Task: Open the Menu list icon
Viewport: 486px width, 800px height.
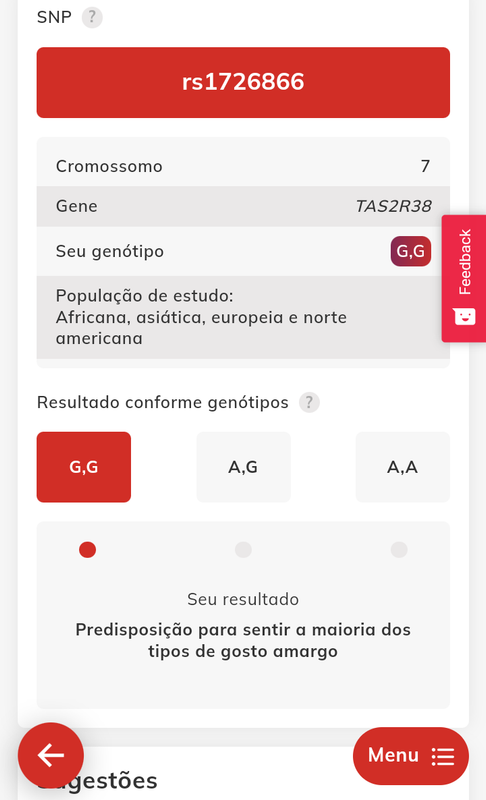Action: point(443,756)
